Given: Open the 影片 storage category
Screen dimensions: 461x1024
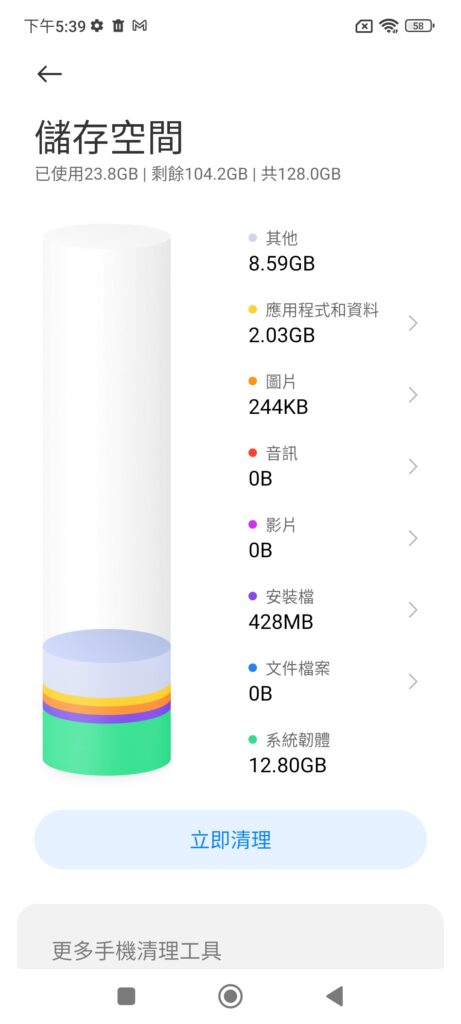Looking at the screenshot, I should click(333, 538).
